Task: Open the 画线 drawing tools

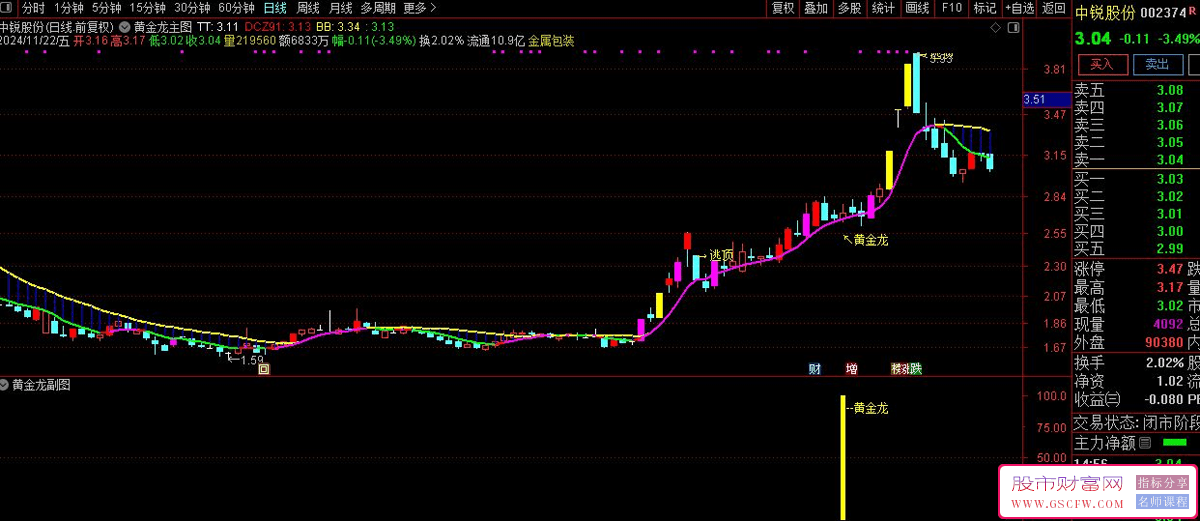Action: tap(917, 8)
